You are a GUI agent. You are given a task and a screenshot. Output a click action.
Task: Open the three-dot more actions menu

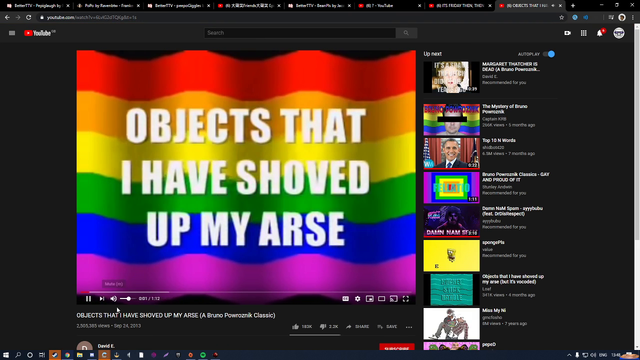pyautogui.click(x=409, y=327)
